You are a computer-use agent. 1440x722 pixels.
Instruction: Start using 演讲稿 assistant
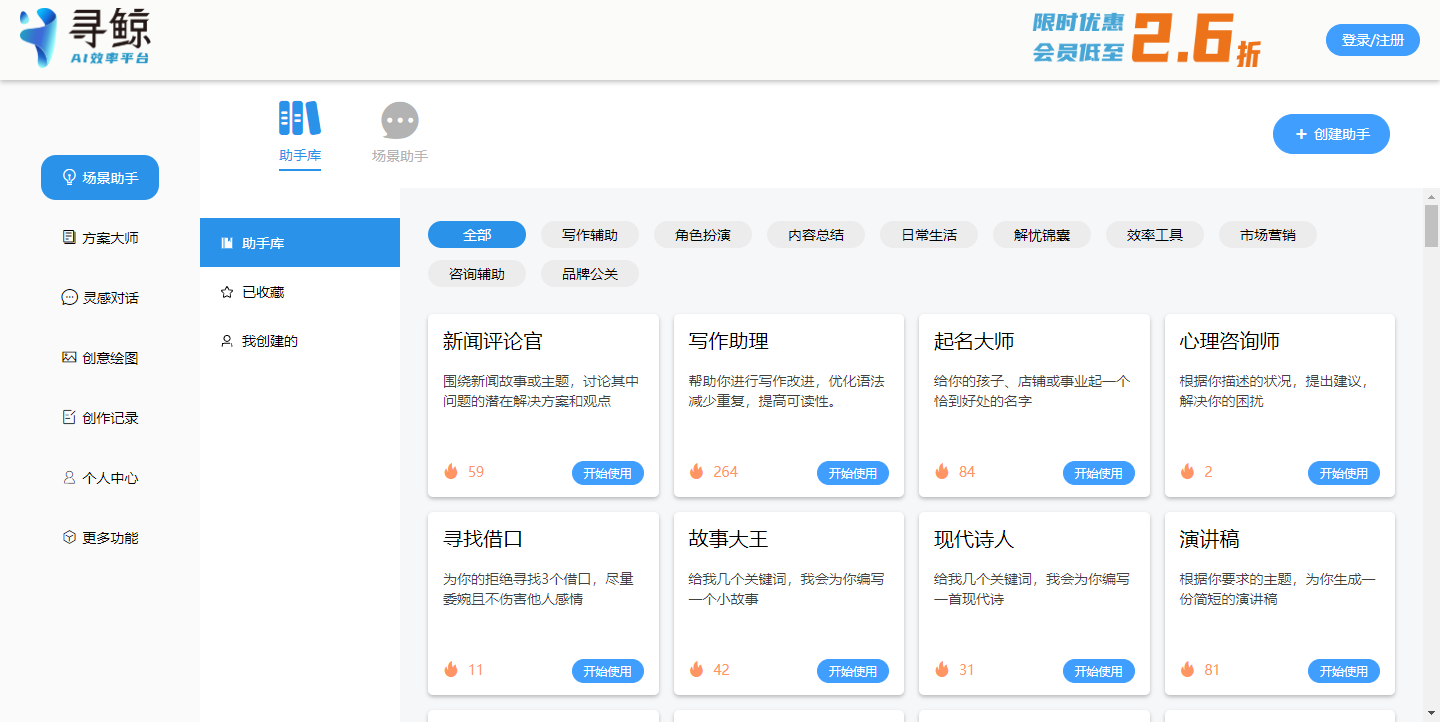pyautogui.click(x=1344, y=671)
